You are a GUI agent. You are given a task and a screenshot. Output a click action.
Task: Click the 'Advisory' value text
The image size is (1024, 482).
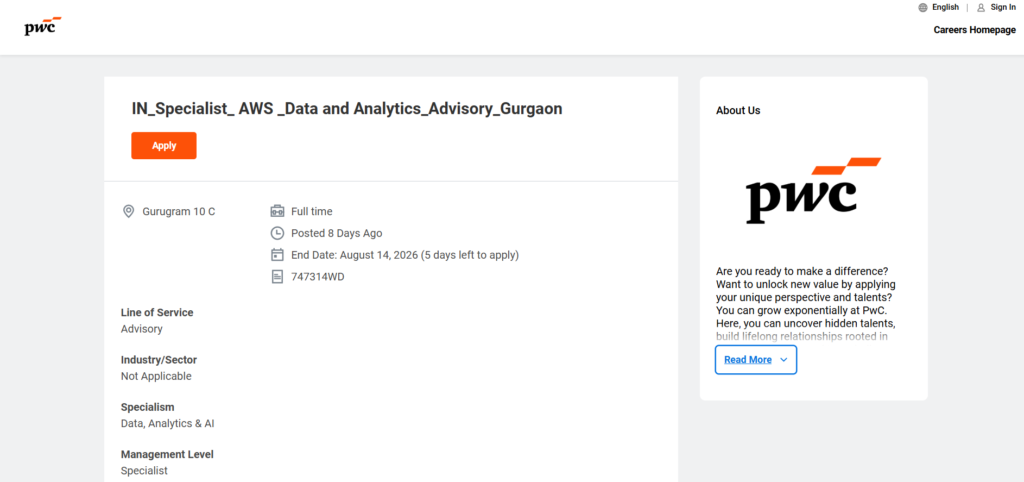[142, 329]
